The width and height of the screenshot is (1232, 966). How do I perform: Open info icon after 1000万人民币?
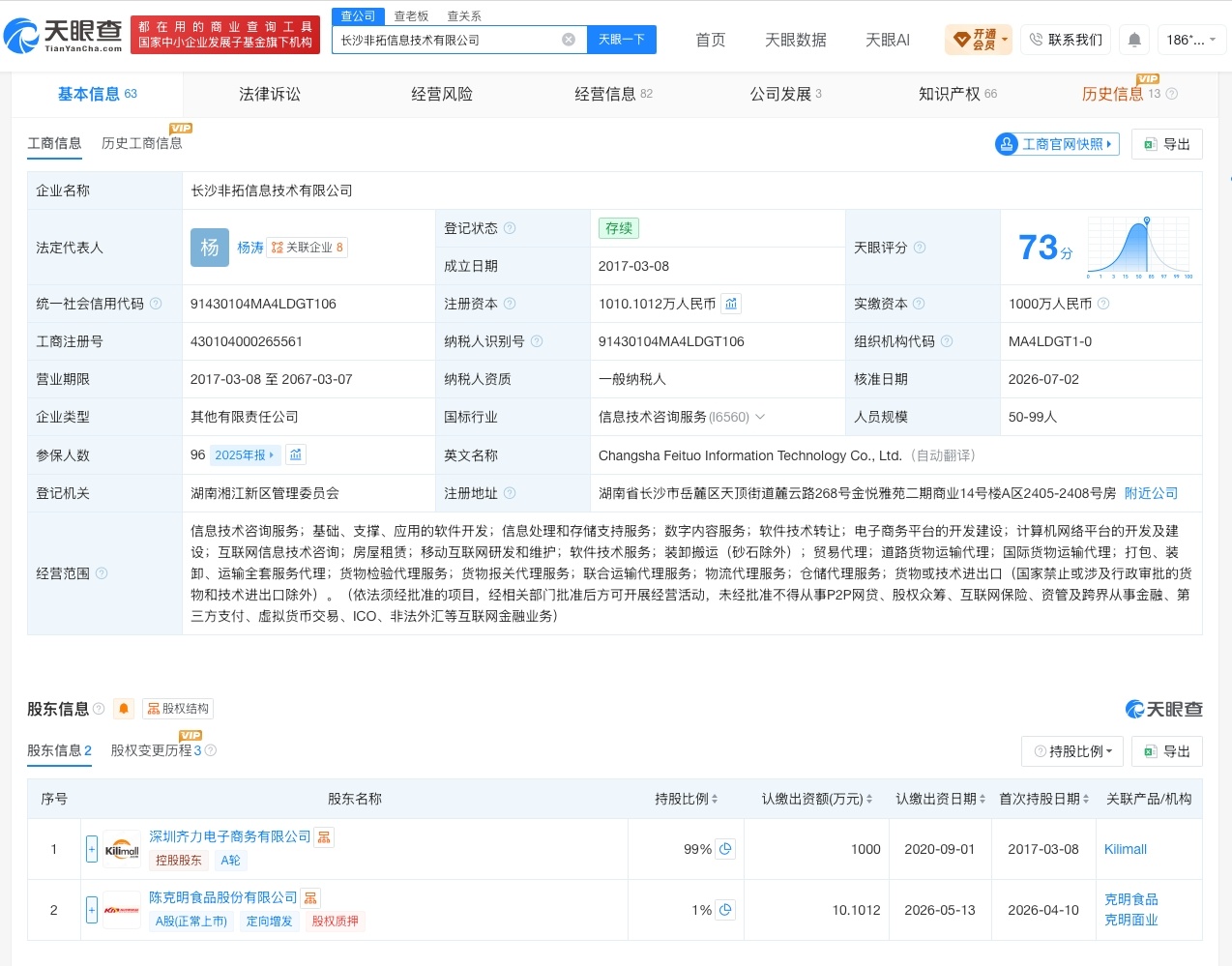pyautogui.click(x=1103, y=304)
